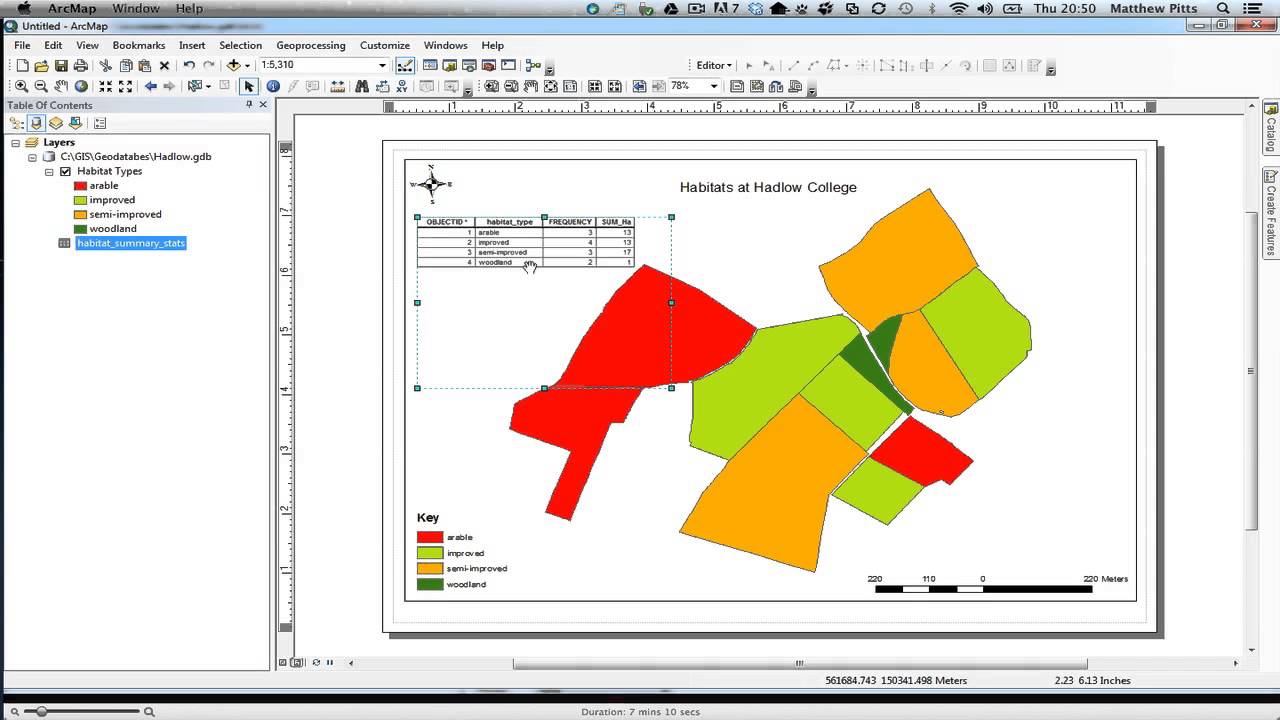Open Spotlight search magnifier icon

click(1223, 8)
